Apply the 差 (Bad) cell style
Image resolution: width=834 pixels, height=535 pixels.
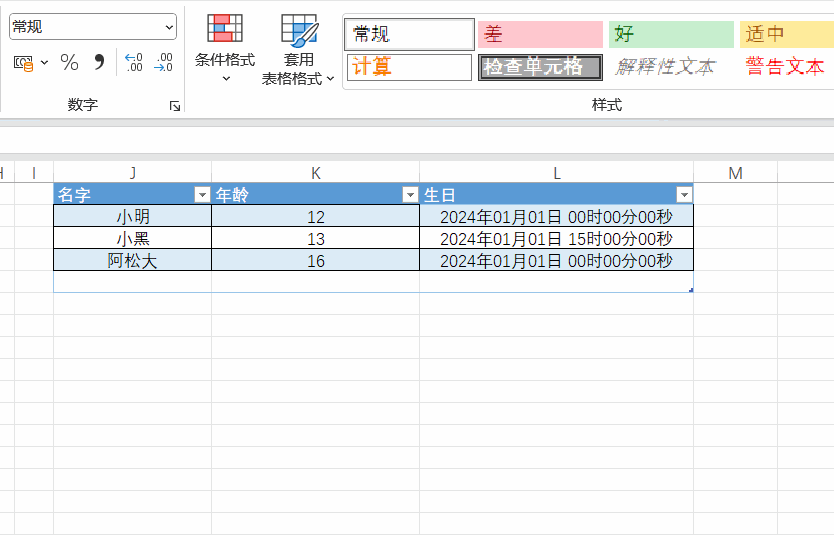pos(540,34)
